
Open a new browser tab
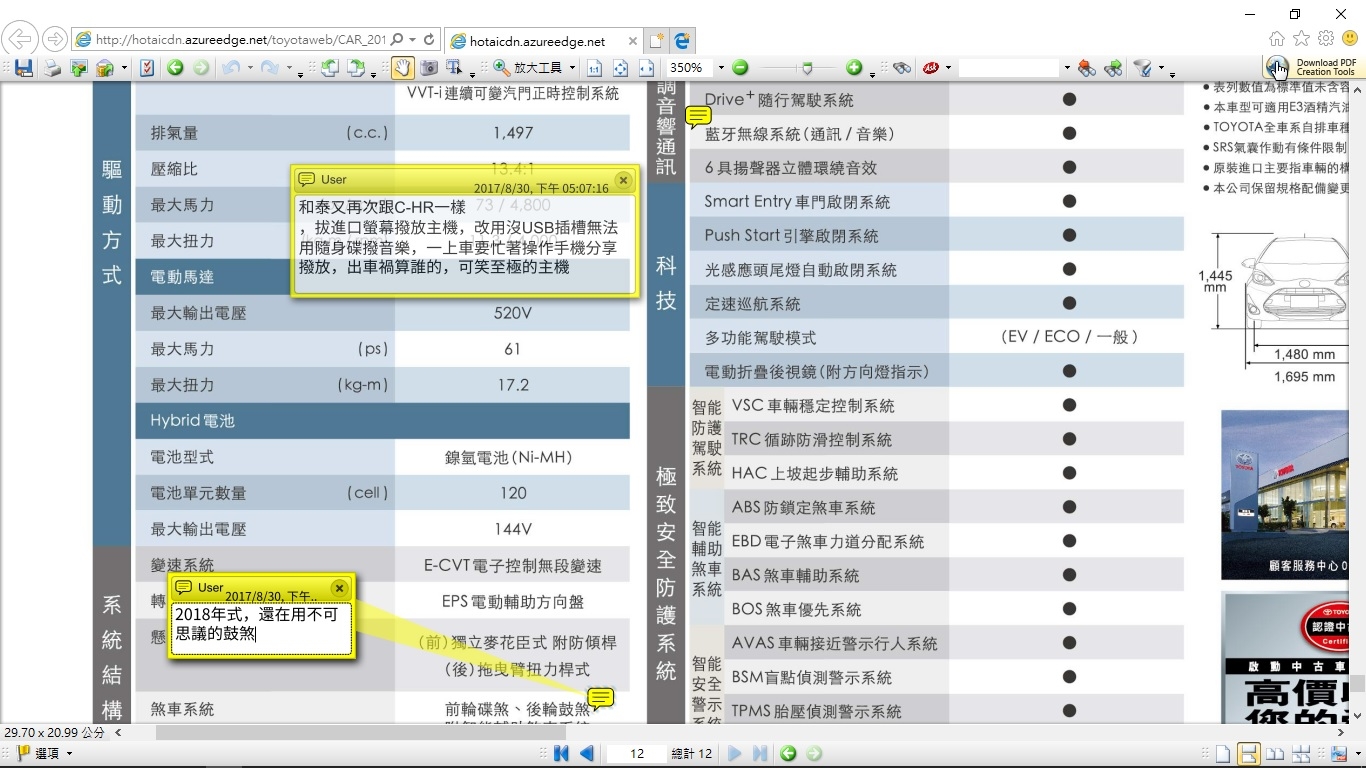point(656,41)
